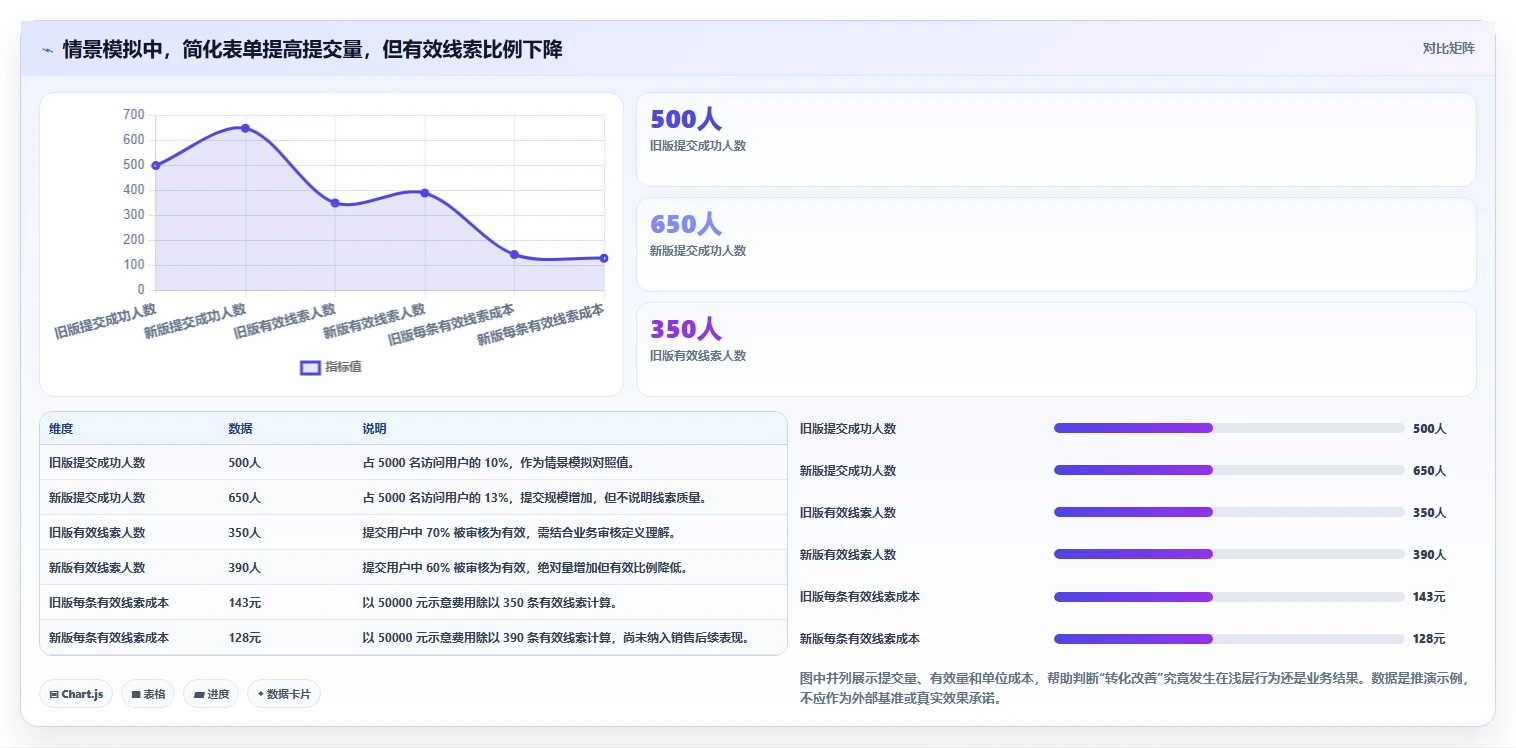Click the 500人 value in the table
1516x748 pixels.
[244, 463]
